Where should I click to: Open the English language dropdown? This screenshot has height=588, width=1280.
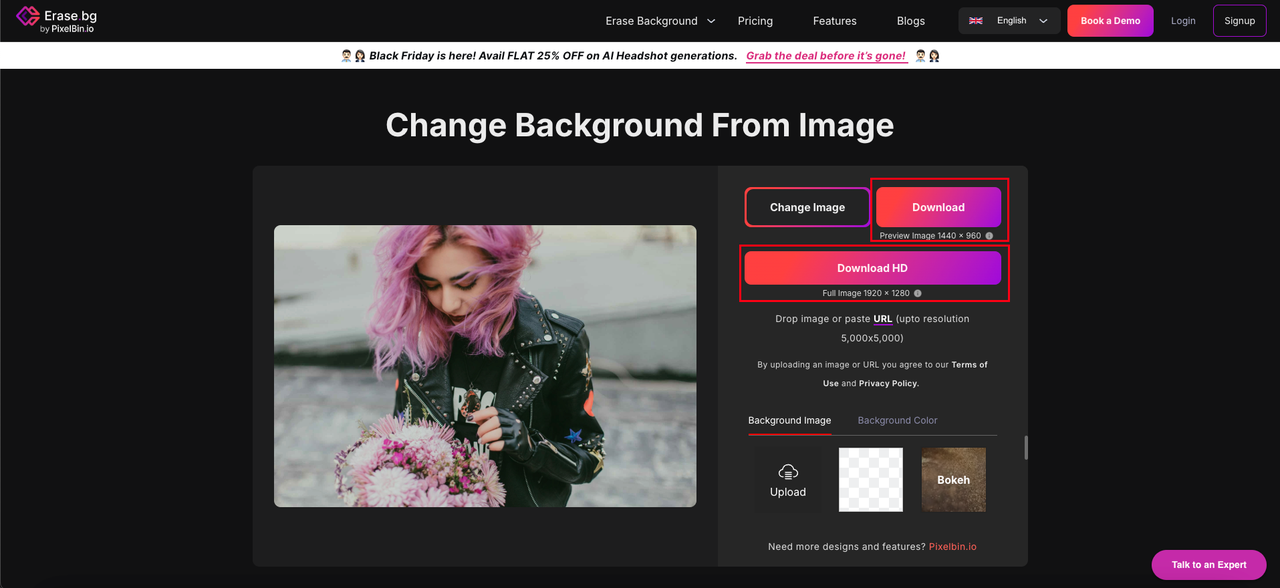(1009, 20)
